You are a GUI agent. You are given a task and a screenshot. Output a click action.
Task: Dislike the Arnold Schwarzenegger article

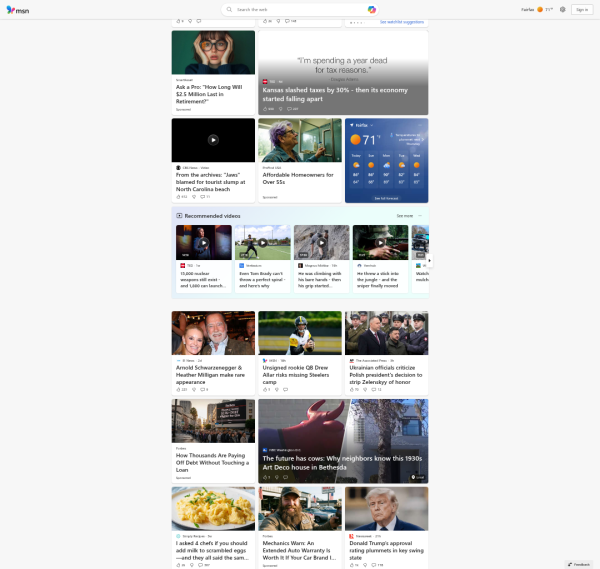click(x=194, y=390)
